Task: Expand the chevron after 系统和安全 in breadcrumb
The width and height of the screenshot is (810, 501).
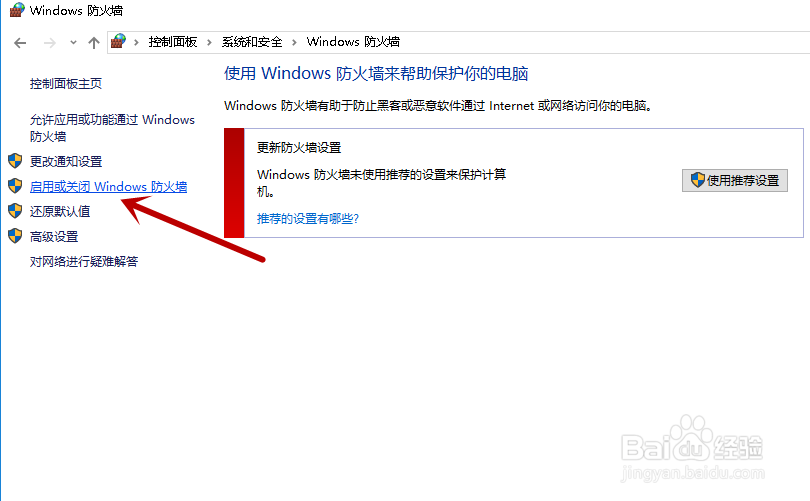Action: pos(294,42)
